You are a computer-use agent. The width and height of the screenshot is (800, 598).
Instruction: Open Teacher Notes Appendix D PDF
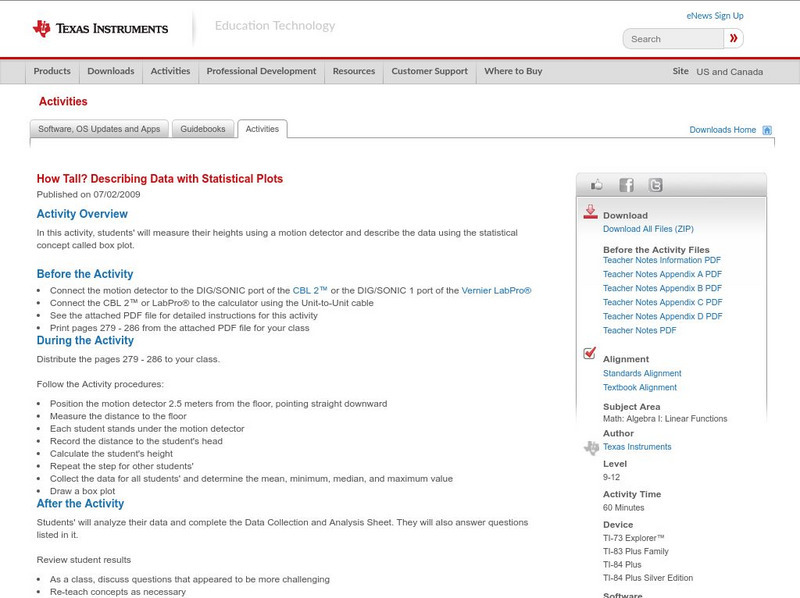click(x=662, y=316)
